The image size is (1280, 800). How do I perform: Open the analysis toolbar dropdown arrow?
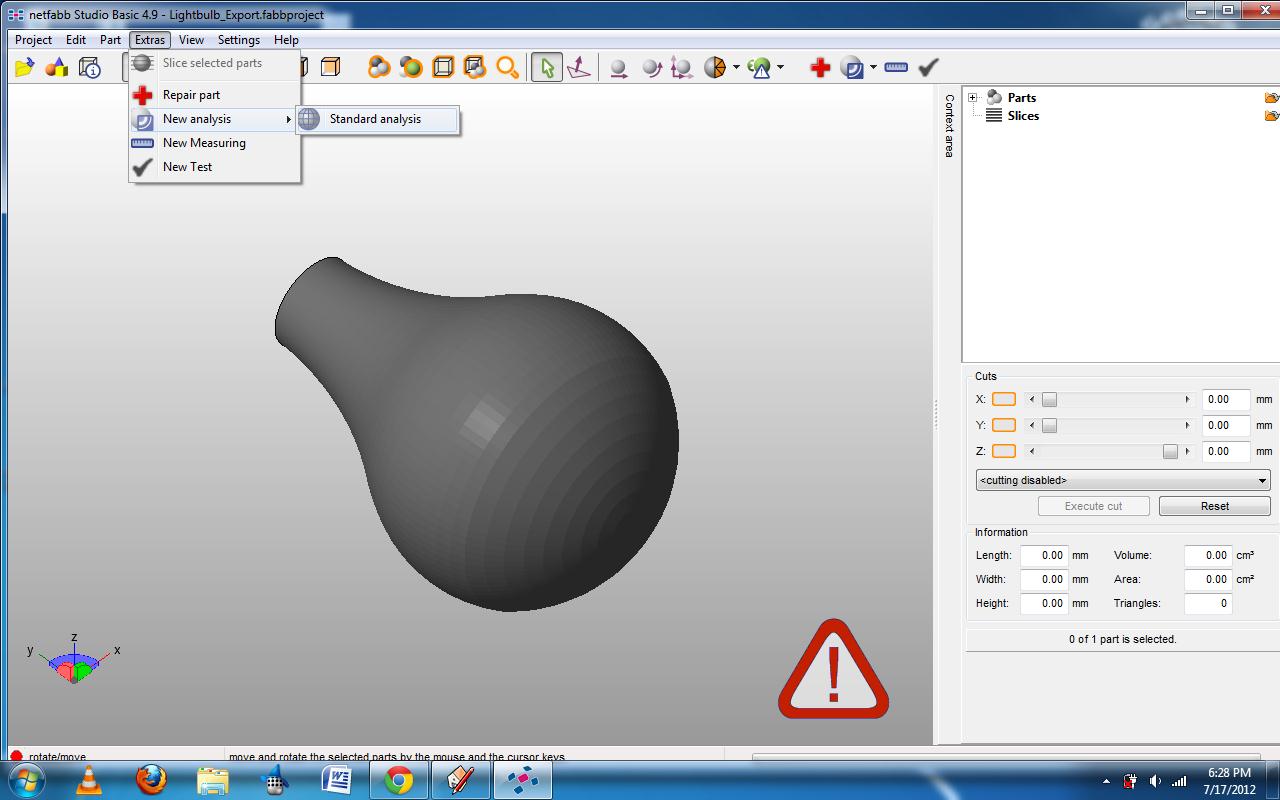(x=873, y=67)
